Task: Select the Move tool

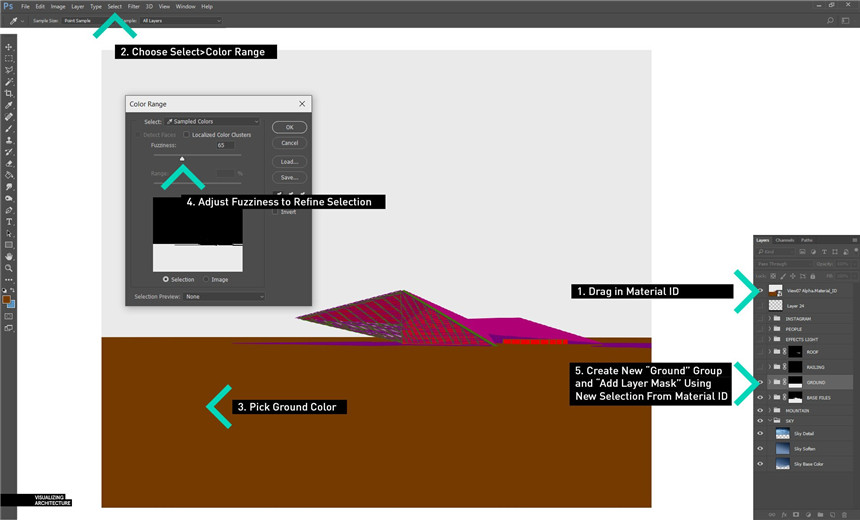Action: pyautogui.click(x=9, y=47)
